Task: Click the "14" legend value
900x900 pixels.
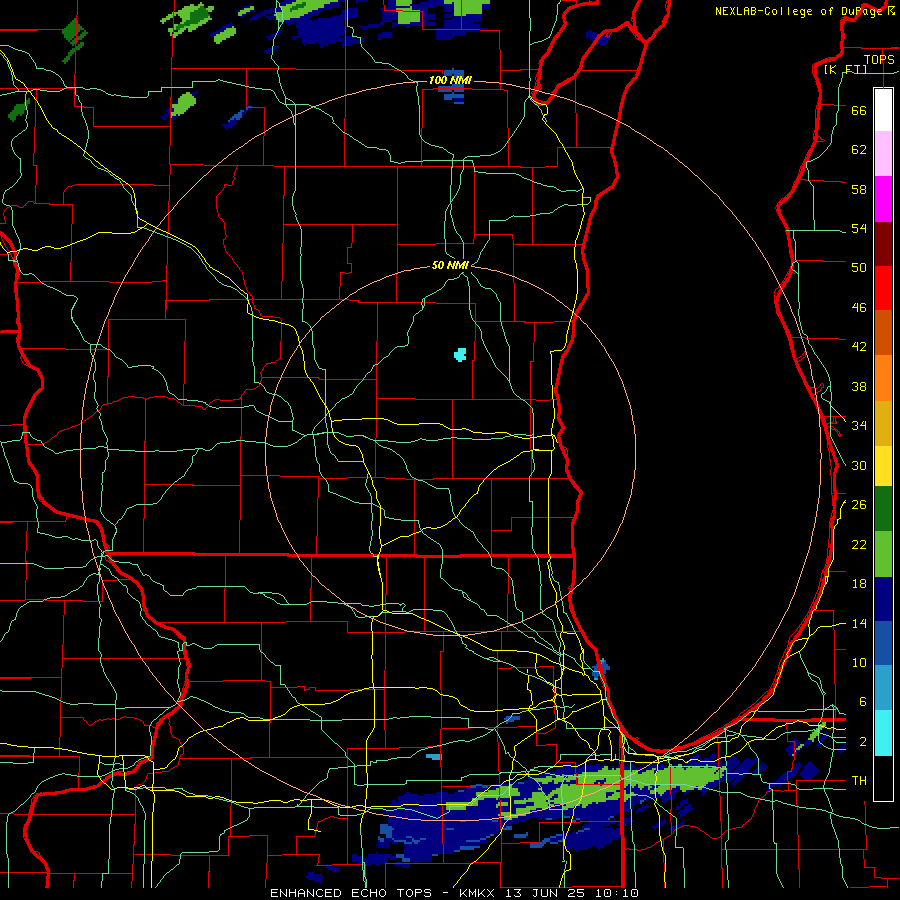Action: 859,623
